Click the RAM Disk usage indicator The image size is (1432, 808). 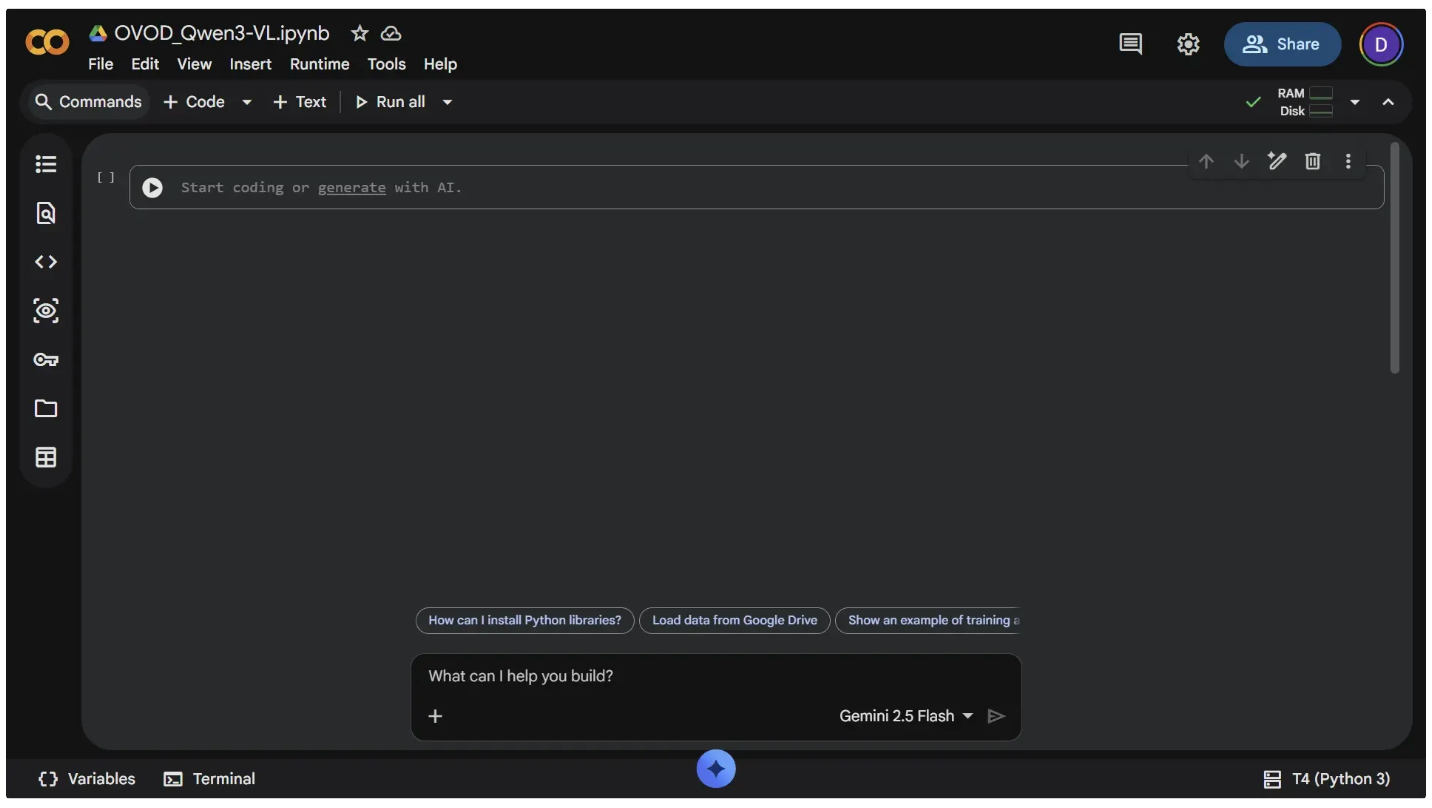[x=1305, y=102]
